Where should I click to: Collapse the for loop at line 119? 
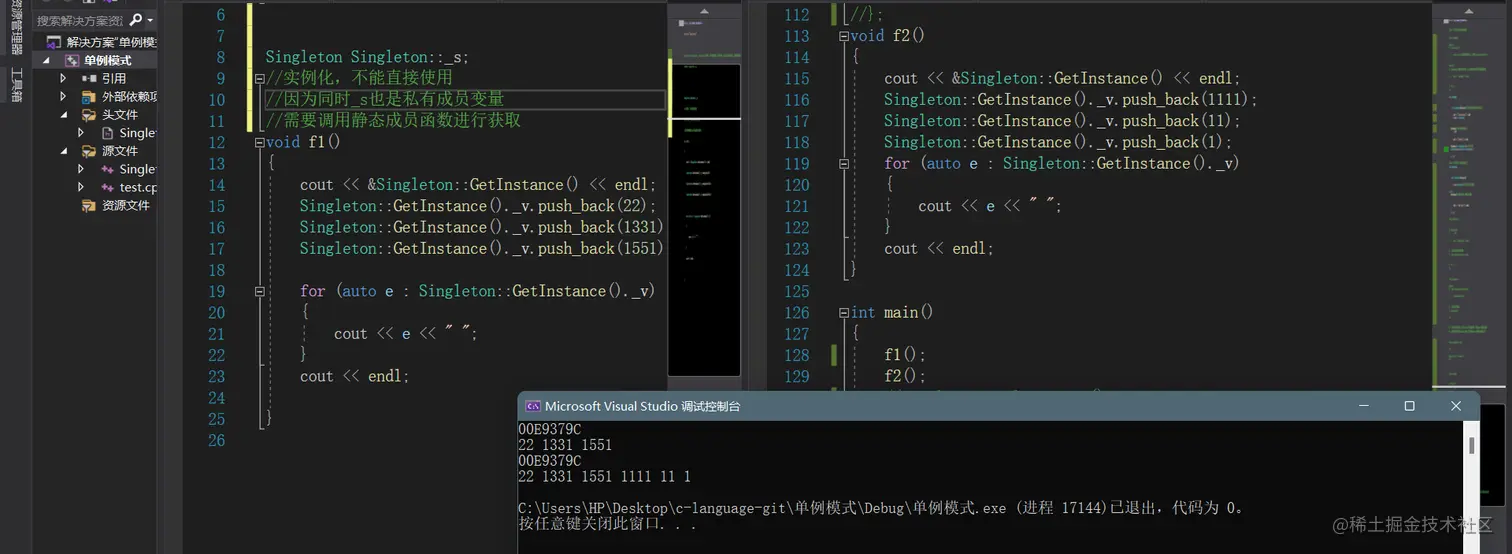click(x=844, y=163)
